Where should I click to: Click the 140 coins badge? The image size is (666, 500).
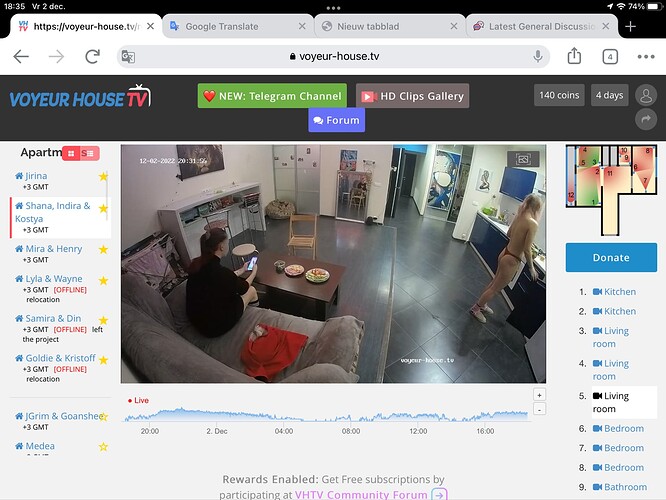click(x=559, y=95)
